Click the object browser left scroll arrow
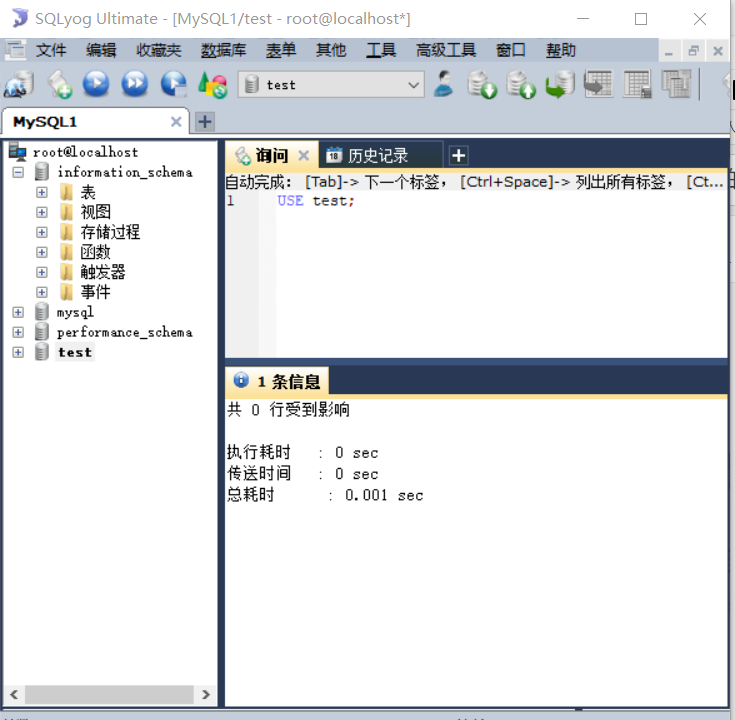Image resolution: width=735 pixels, height=720 pixels. pos(14,694)
